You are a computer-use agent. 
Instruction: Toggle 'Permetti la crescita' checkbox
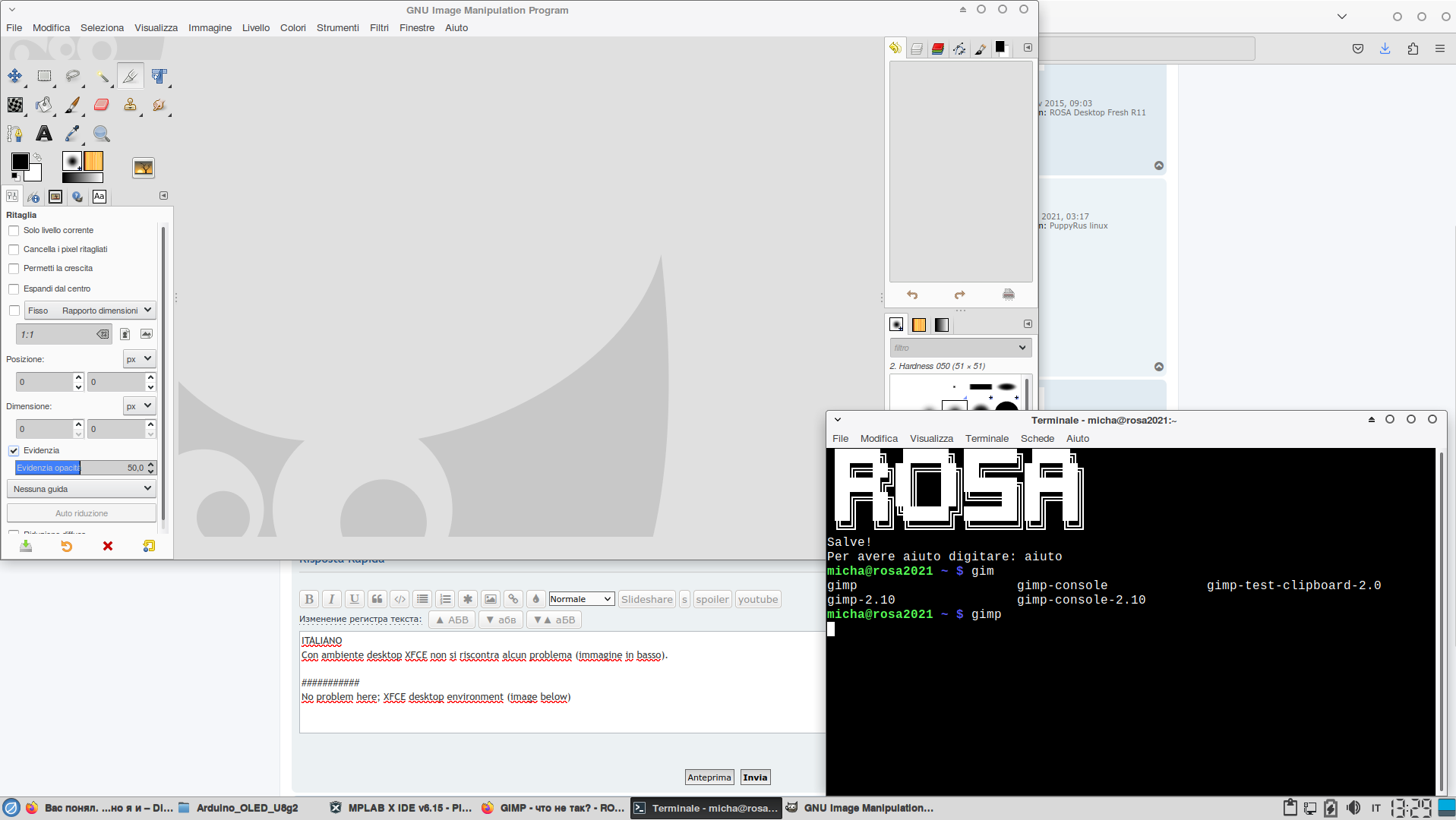click(x=14, y=269)
